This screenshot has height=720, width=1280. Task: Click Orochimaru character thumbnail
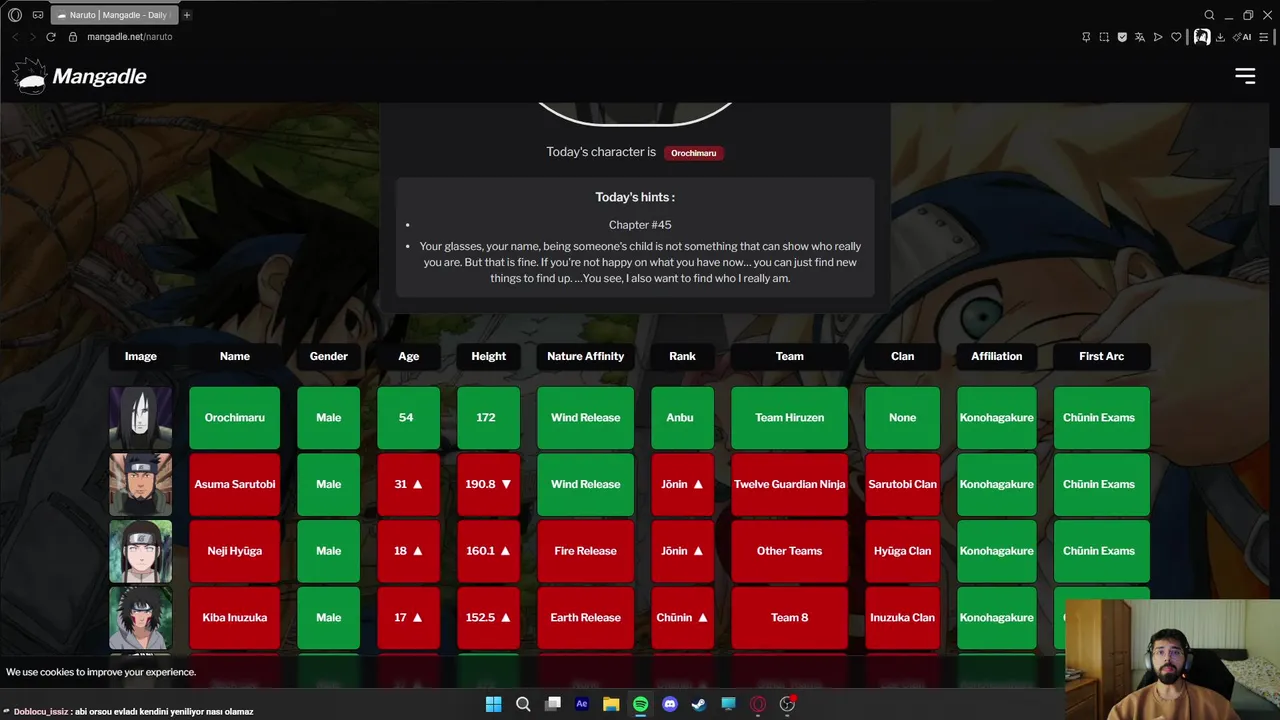click(140, 418)
